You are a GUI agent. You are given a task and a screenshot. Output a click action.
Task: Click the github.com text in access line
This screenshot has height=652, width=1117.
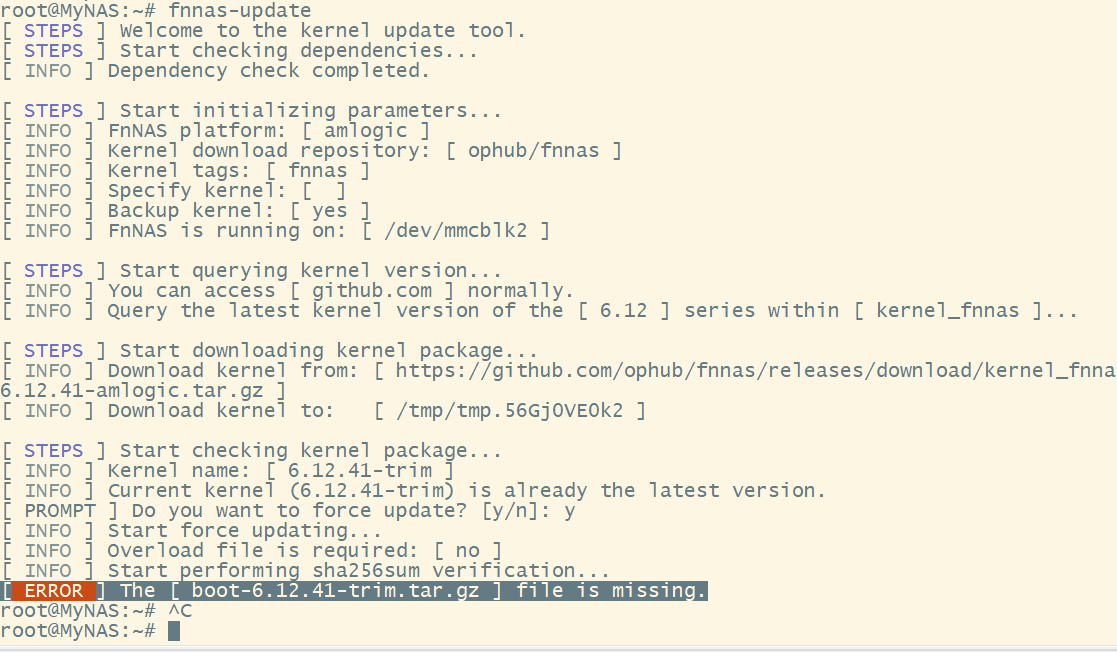pyautogui.click(x=372, y=291)
